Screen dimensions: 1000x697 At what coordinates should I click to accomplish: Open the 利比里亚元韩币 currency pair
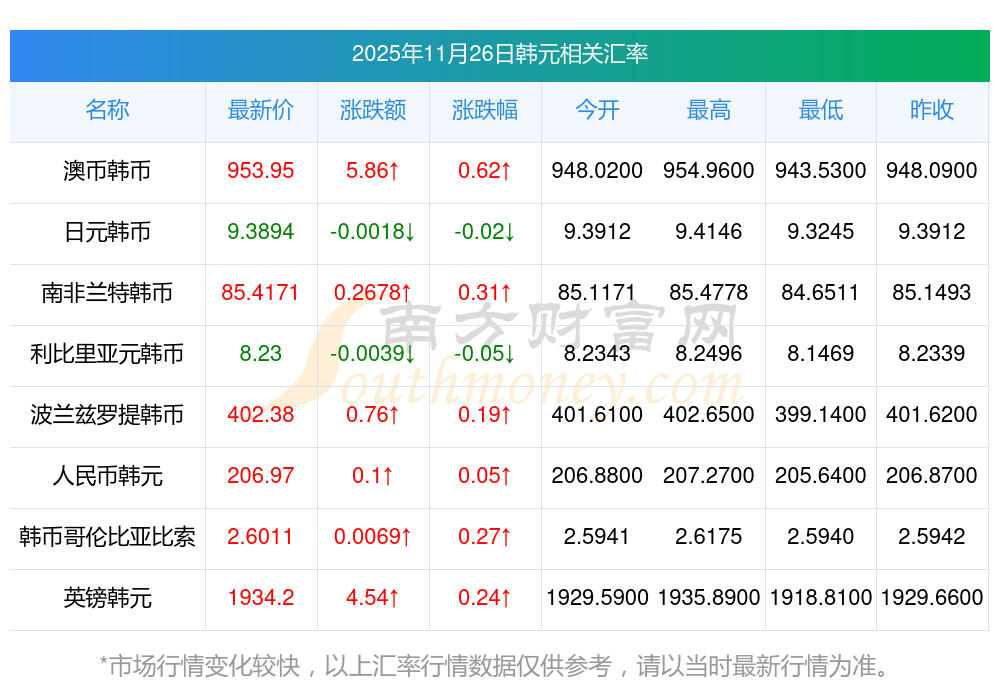click(107, 354)
